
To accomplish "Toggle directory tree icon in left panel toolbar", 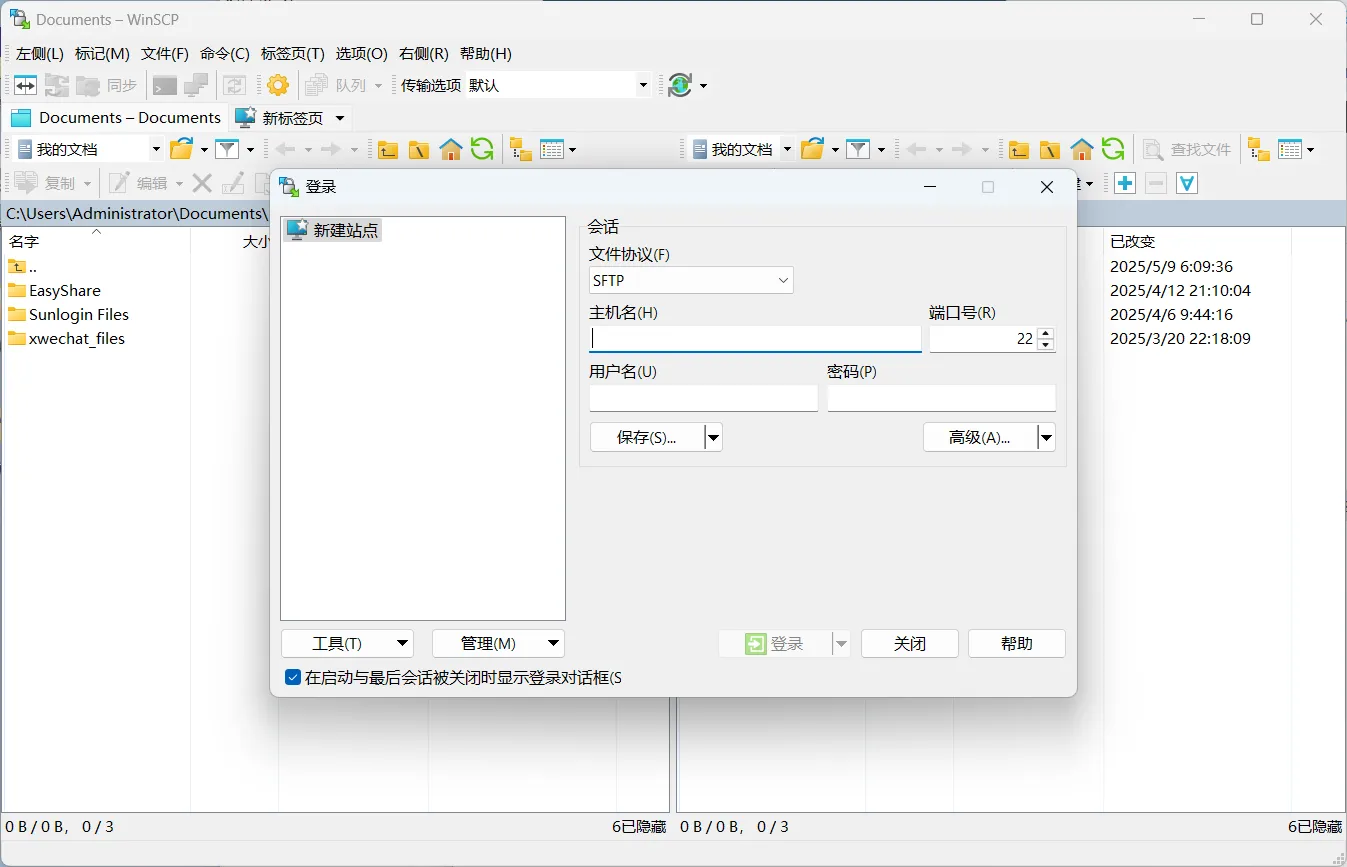I will [x=520, y=150].
